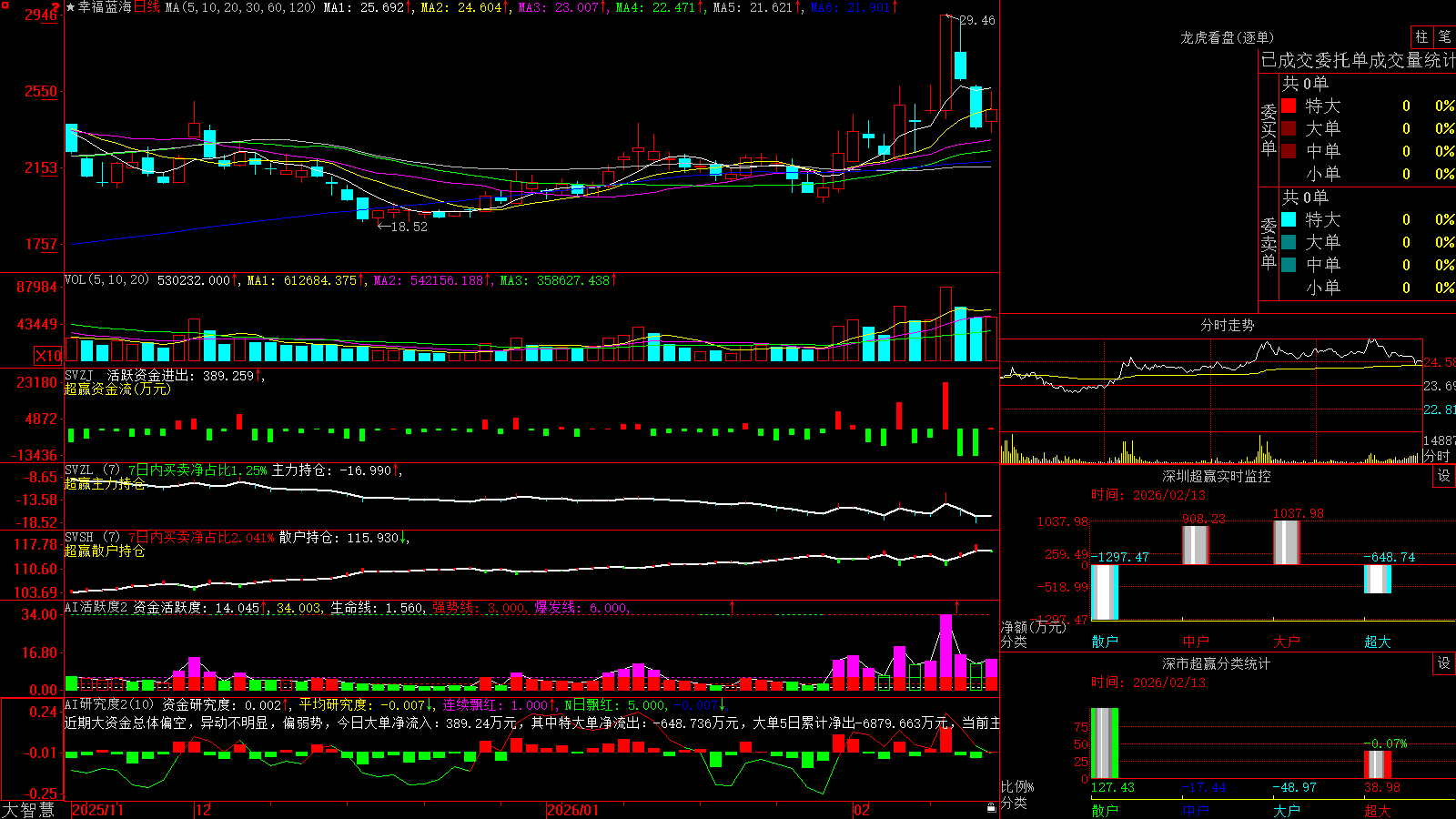Click VOL(5,10,20) indicator label
The width and height of the screenshot is (1456, 819).
(106, 280)
